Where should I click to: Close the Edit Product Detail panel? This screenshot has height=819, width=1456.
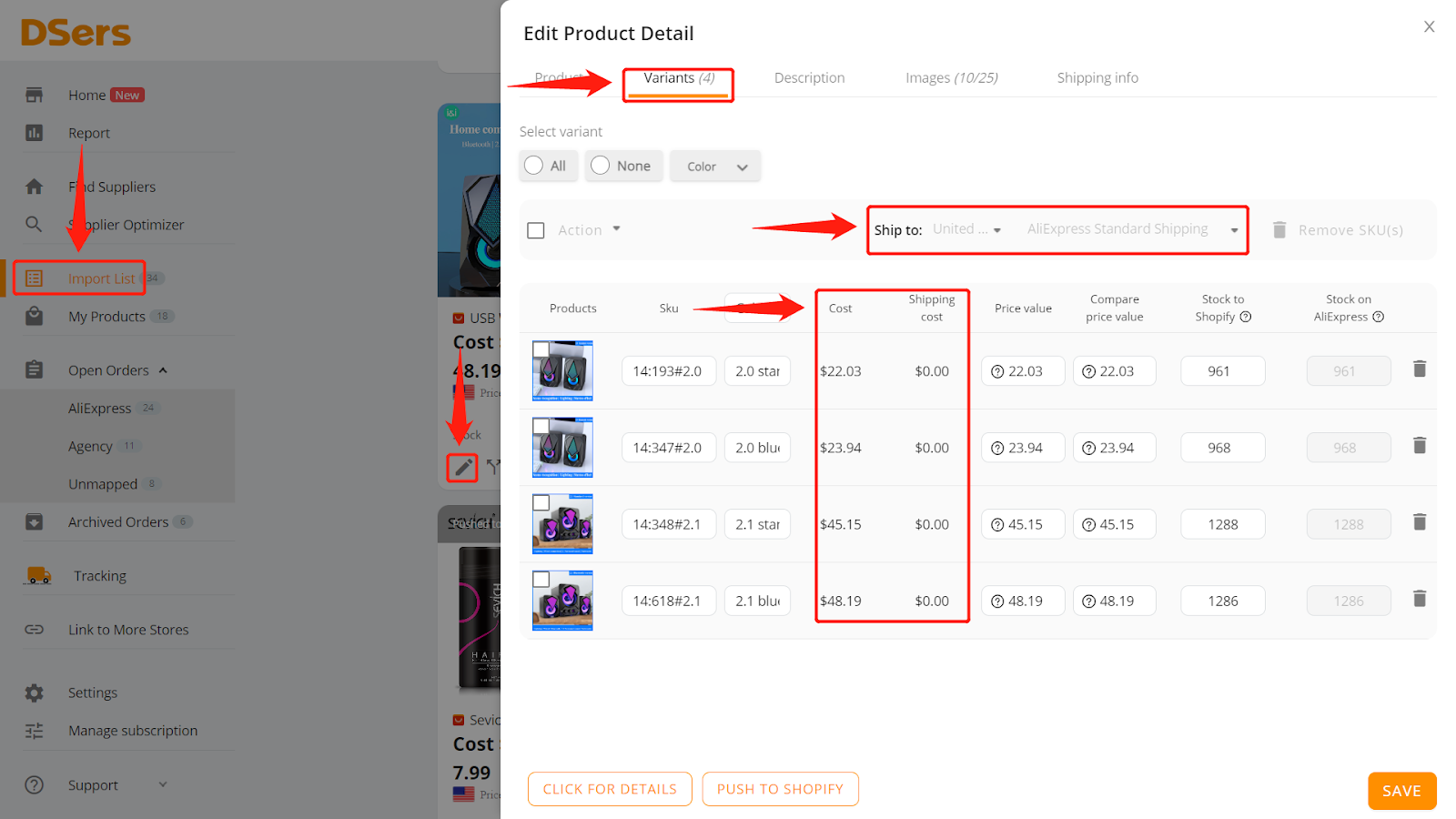click(1430, 26)
